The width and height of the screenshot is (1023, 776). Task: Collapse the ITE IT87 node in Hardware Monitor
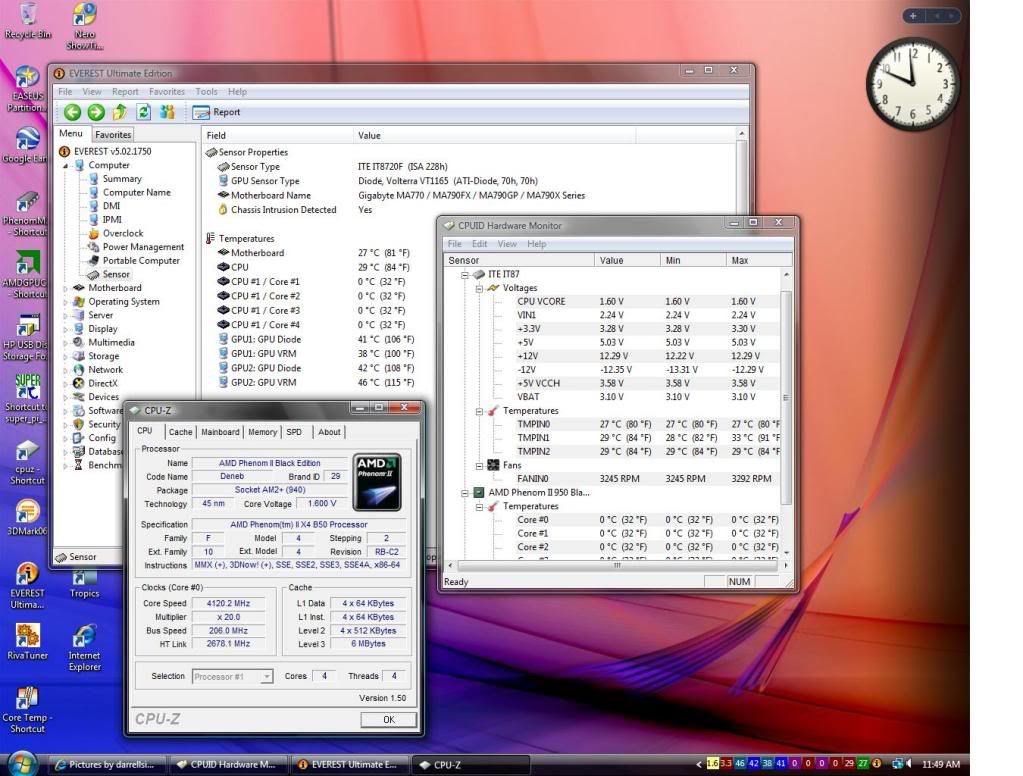465,275
